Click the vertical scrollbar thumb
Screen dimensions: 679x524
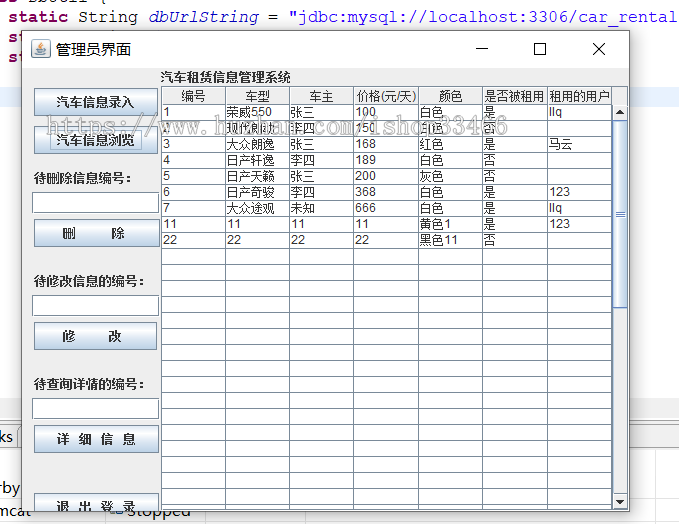coord(620,214)
